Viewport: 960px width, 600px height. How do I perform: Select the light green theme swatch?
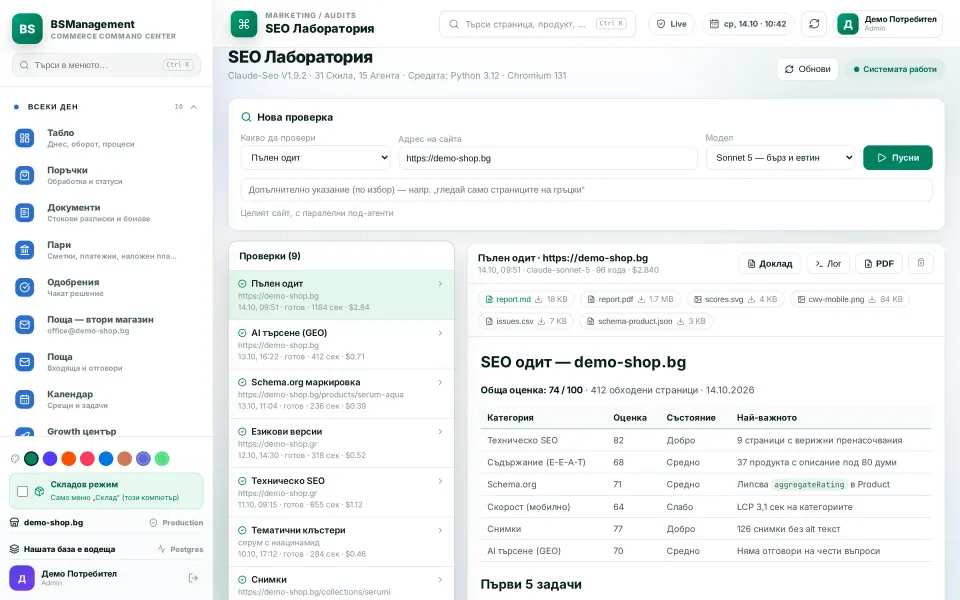point(162,459)
